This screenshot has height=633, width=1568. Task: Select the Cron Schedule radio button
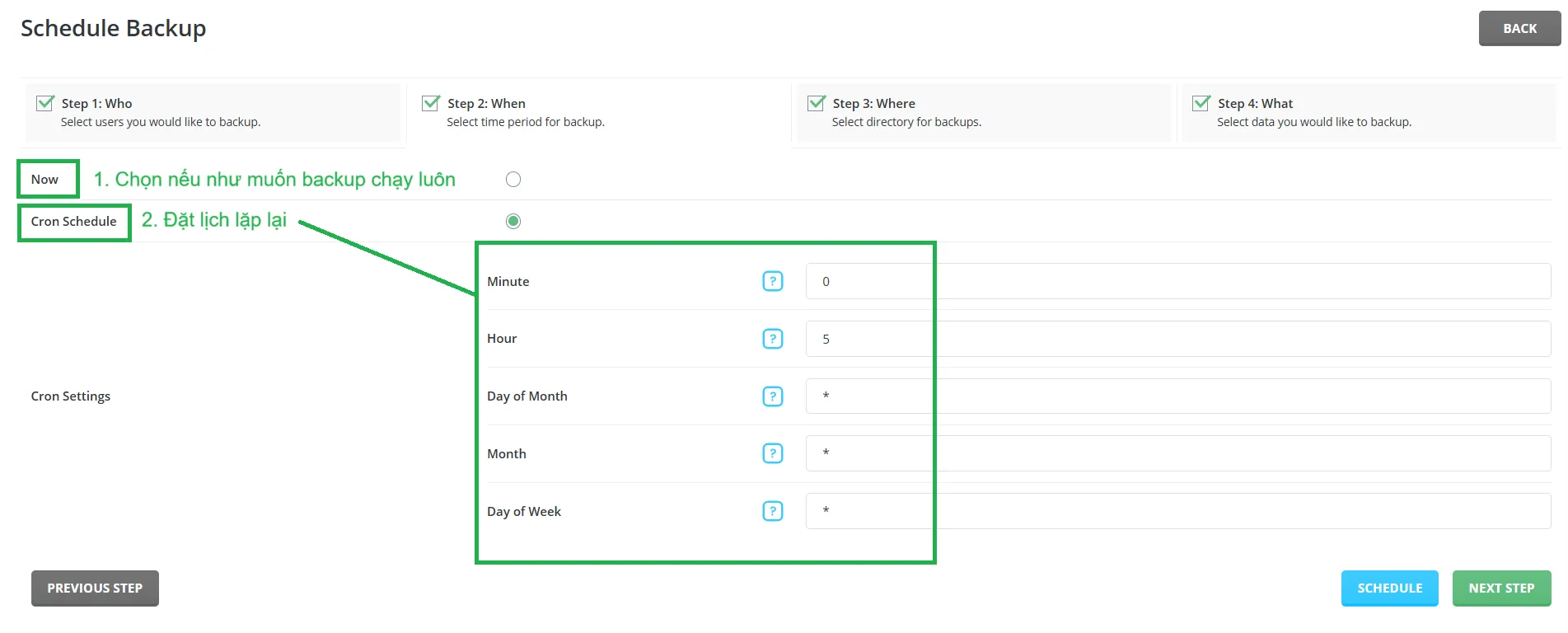point(513,221)
